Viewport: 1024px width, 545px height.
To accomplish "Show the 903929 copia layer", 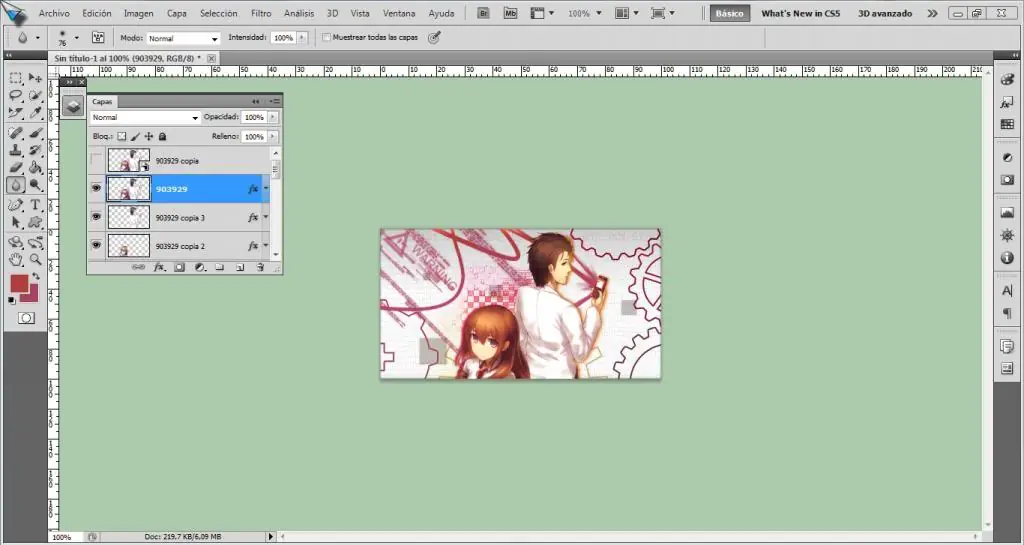I will (x=97, y=160).
